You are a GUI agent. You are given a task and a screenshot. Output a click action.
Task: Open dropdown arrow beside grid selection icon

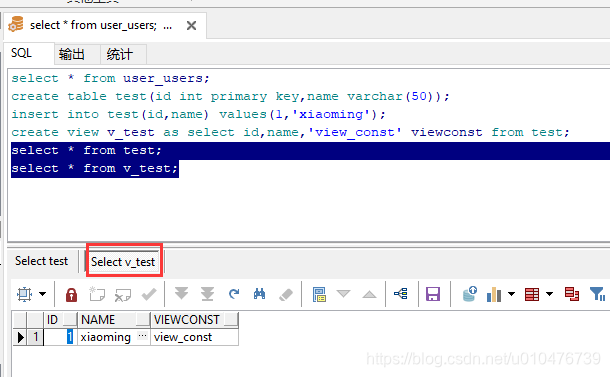point(42,294)
